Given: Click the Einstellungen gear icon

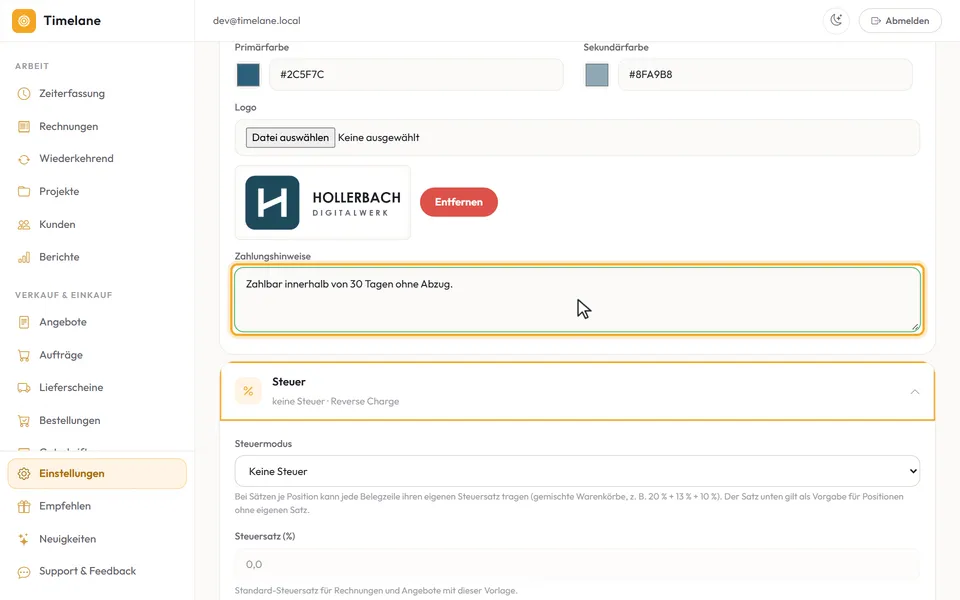Looking at the screenshot, I should pos(24,474).
